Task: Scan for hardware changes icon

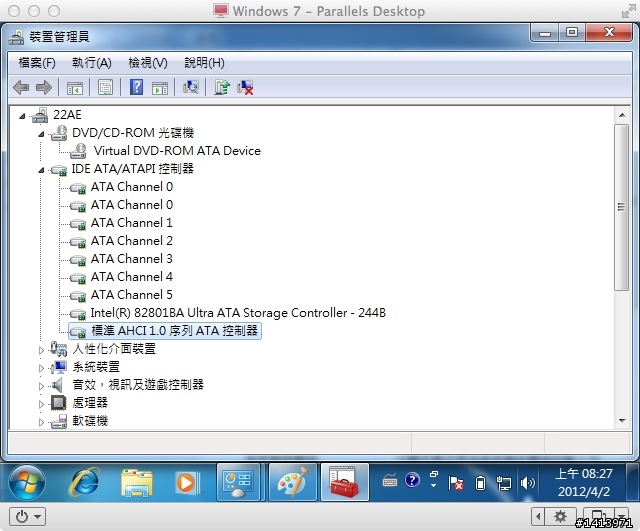Action: tap(191, 87)
